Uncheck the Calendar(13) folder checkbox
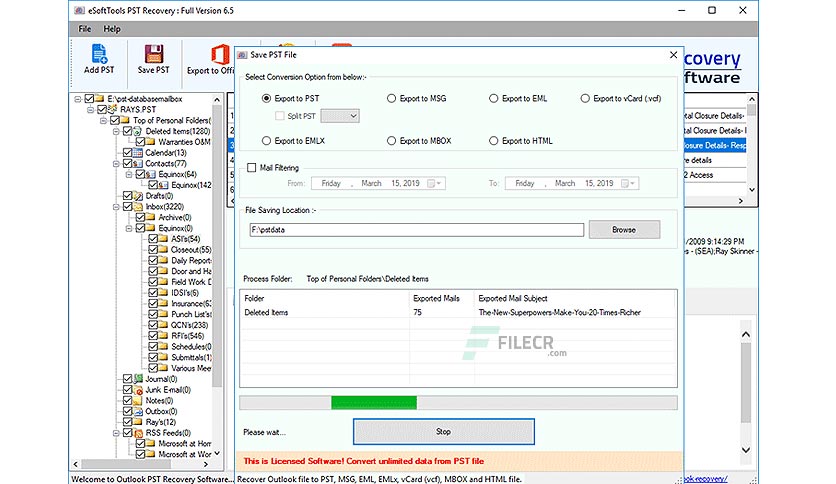The height and width of the screenshot is (484, 836). coord(127,152)
